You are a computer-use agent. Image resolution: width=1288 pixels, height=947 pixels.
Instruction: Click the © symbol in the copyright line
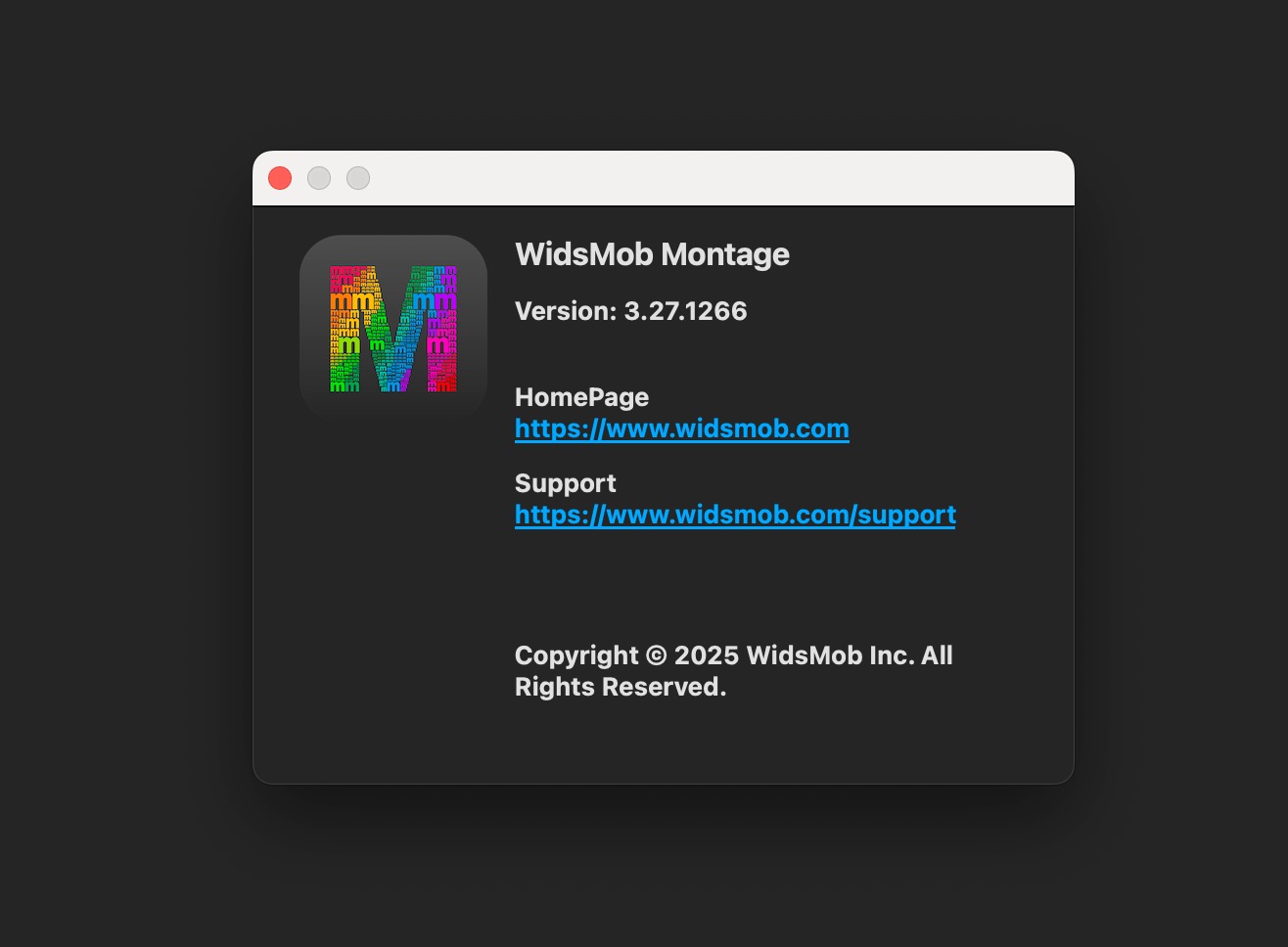[656, 655]
